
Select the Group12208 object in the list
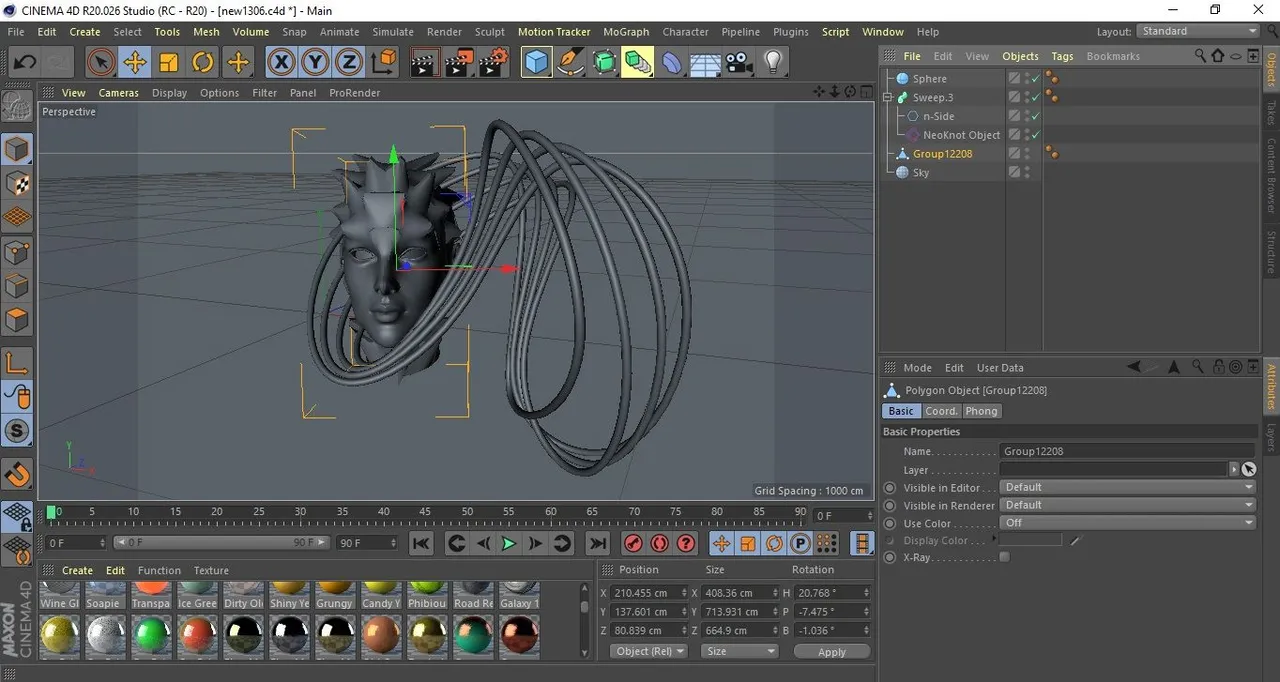(942, 154)
